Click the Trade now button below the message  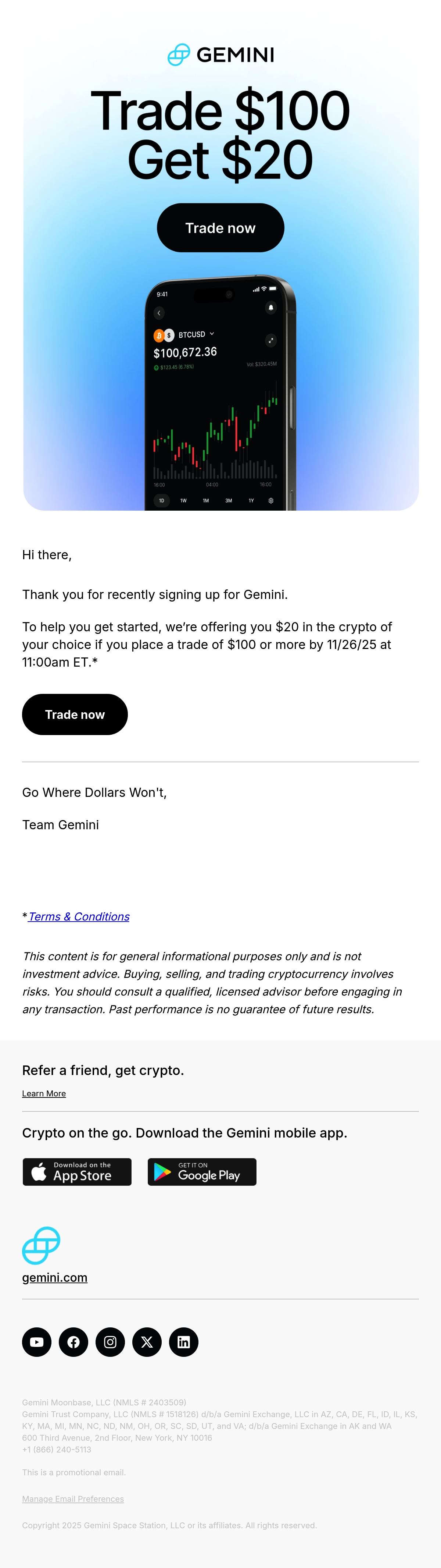click(75, 714)
